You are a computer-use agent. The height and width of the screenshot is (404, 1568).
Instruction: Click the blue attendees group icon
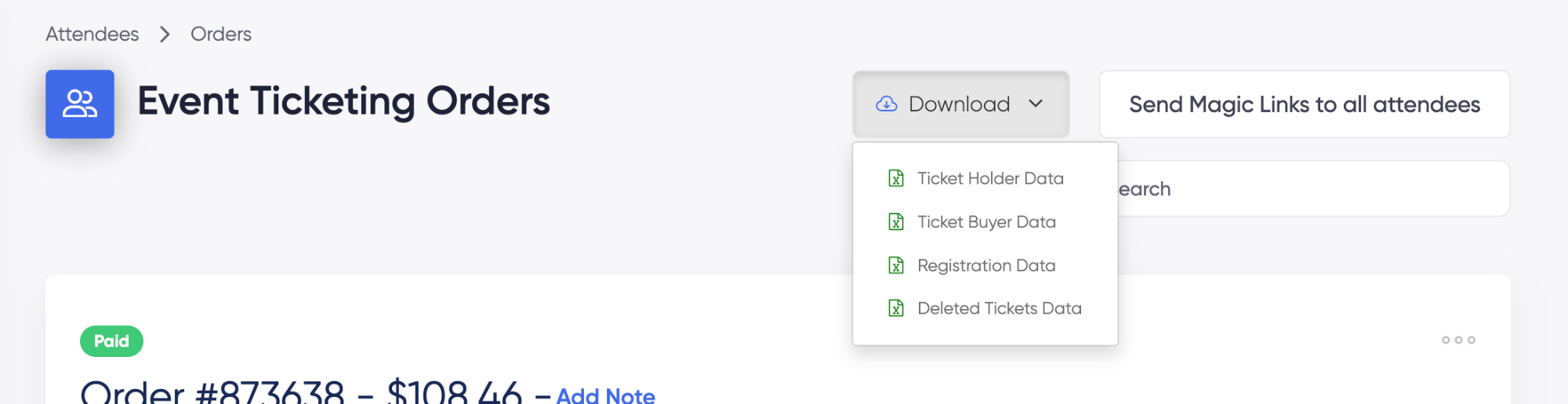click(x=80, y=104)
